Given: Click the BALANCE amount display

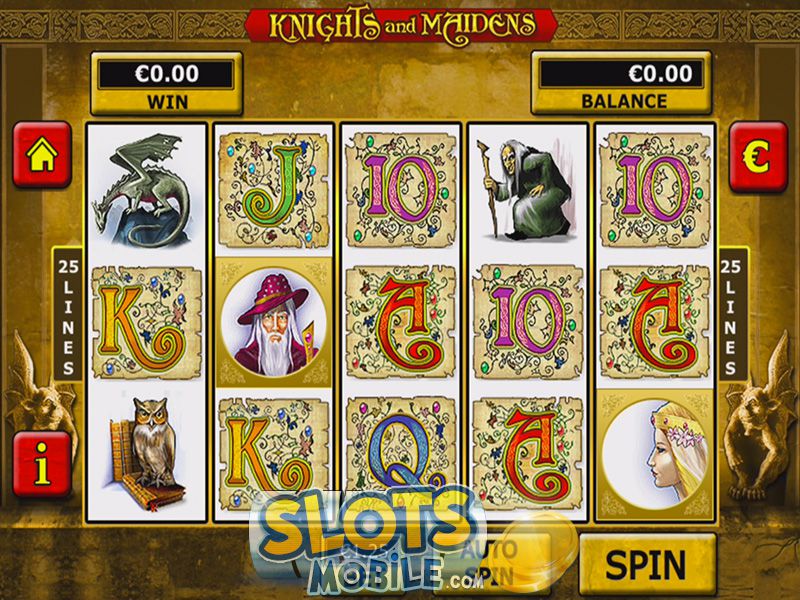Looking at the screenshot, I should point(621,83).
